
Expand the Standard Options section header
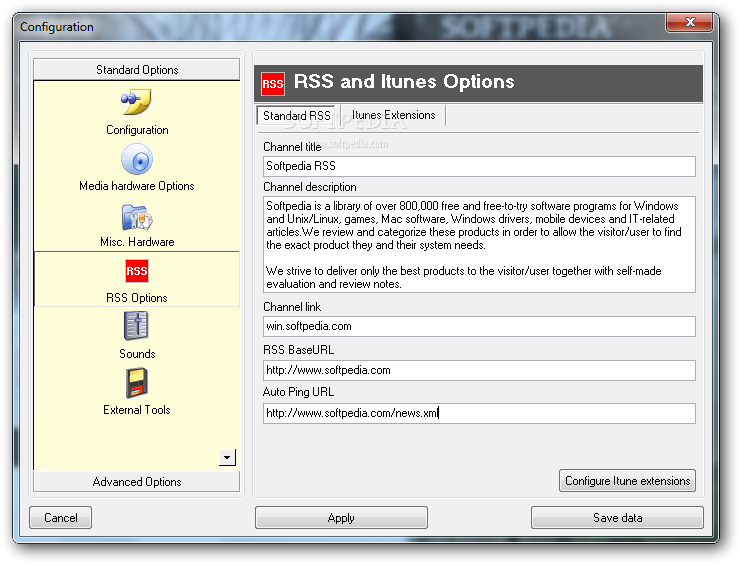[137, 70]
